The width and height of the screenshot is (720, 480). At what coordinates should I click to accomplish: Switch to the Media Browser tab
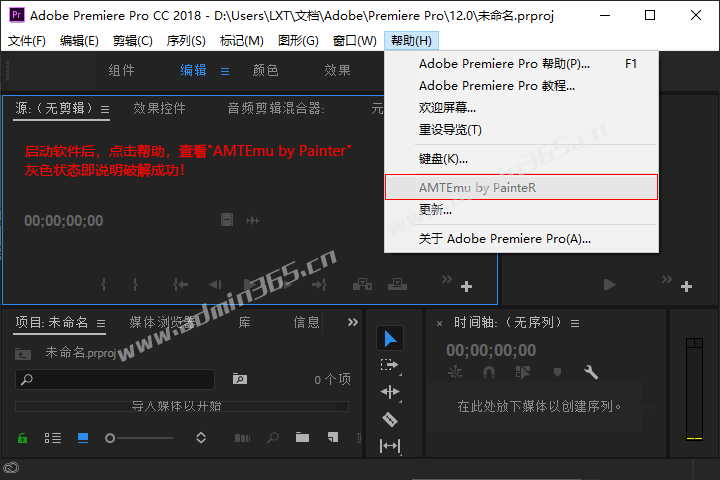pyautogui.click(x=163, y=322)
